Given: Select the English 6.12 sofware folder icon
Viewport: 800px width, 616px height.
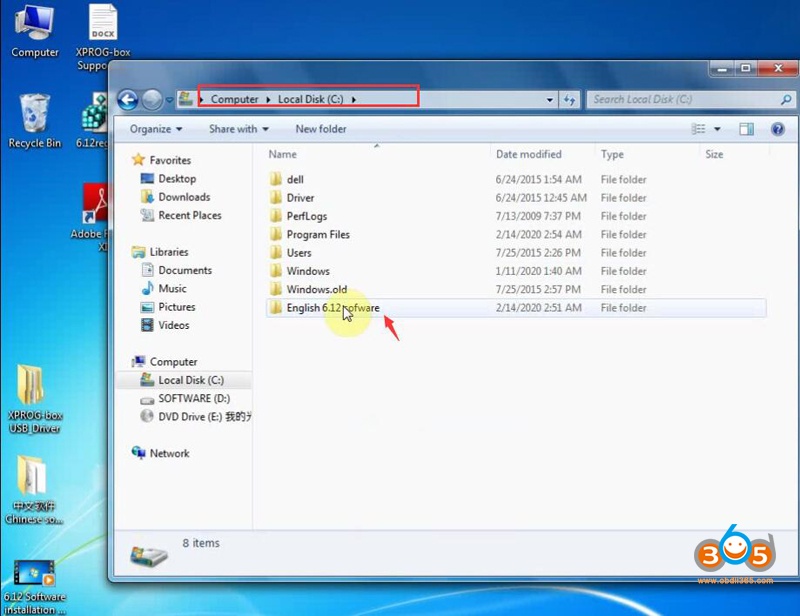Looking at the screenshot, I should [276, 308].
